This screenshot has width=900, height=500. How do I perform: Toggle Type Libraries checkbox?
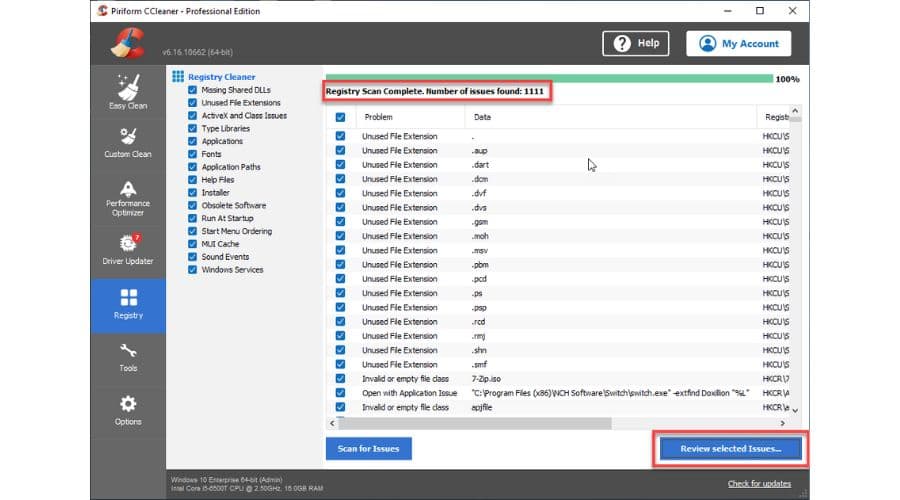click(x=192, y=128)
